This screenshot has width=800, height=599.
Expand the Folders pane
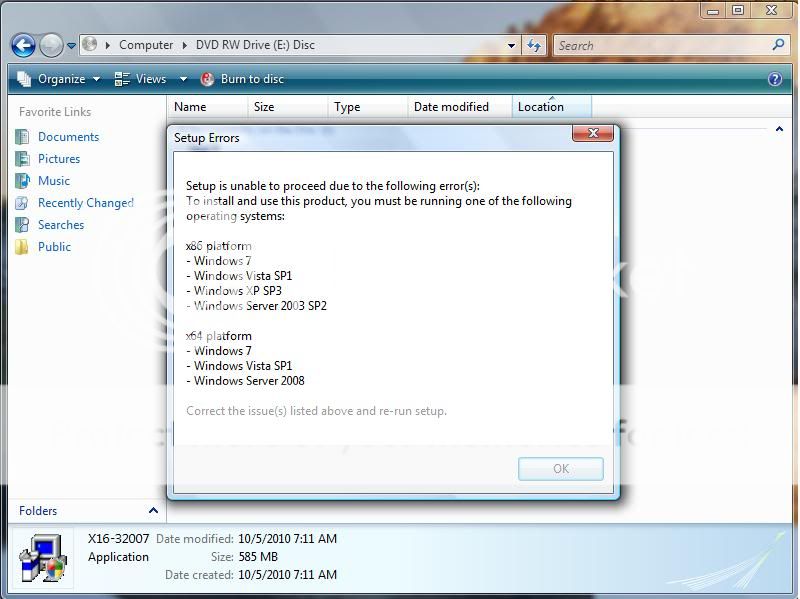tap(153, 510)
